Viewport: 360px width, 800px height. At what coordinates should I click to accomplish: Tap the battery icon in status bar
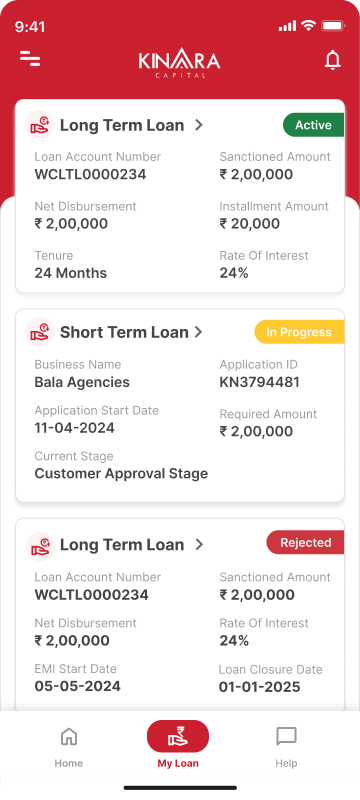(x=333, y=26)
